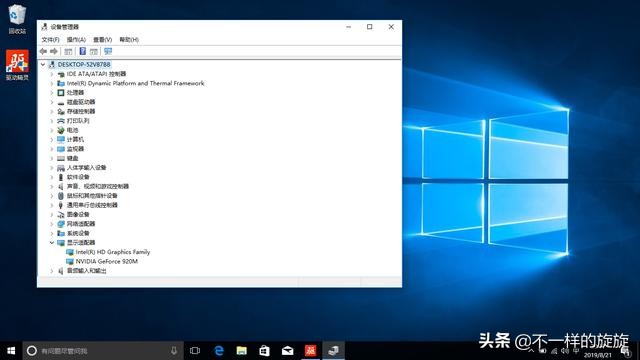Screen dimensions: 640x360
Task: Maximize the Device Manager window
Action: 369,27
